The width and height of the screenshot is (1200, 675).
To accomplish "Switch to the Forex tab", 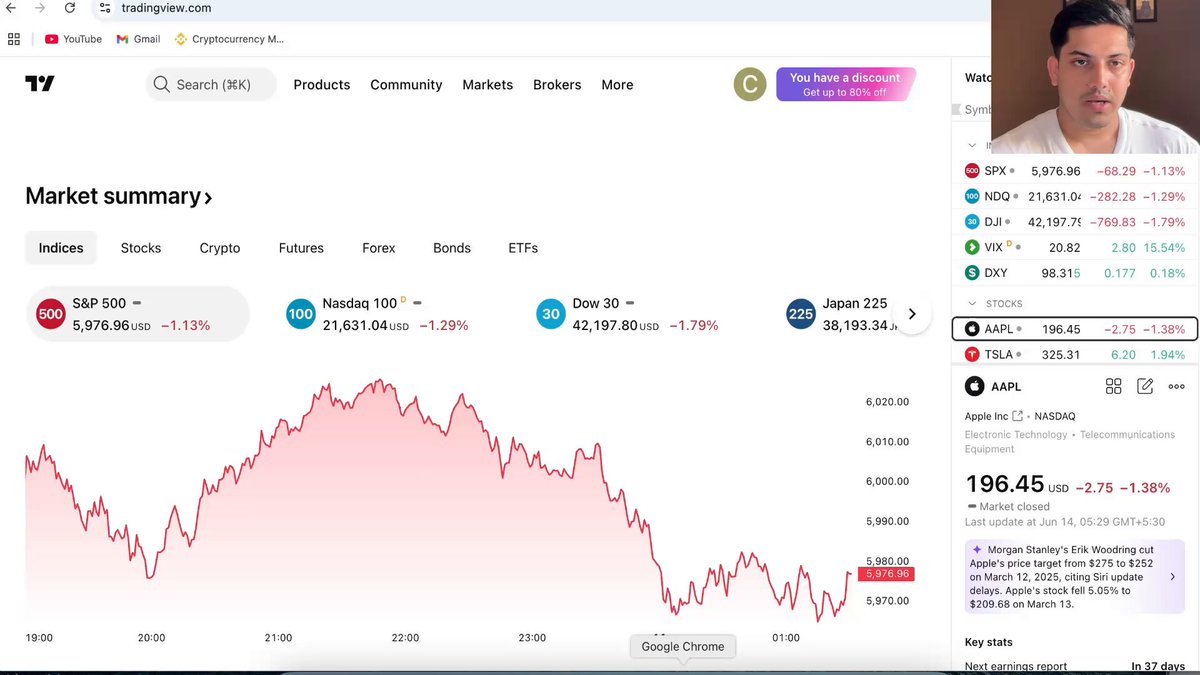I will pos(379,248).
